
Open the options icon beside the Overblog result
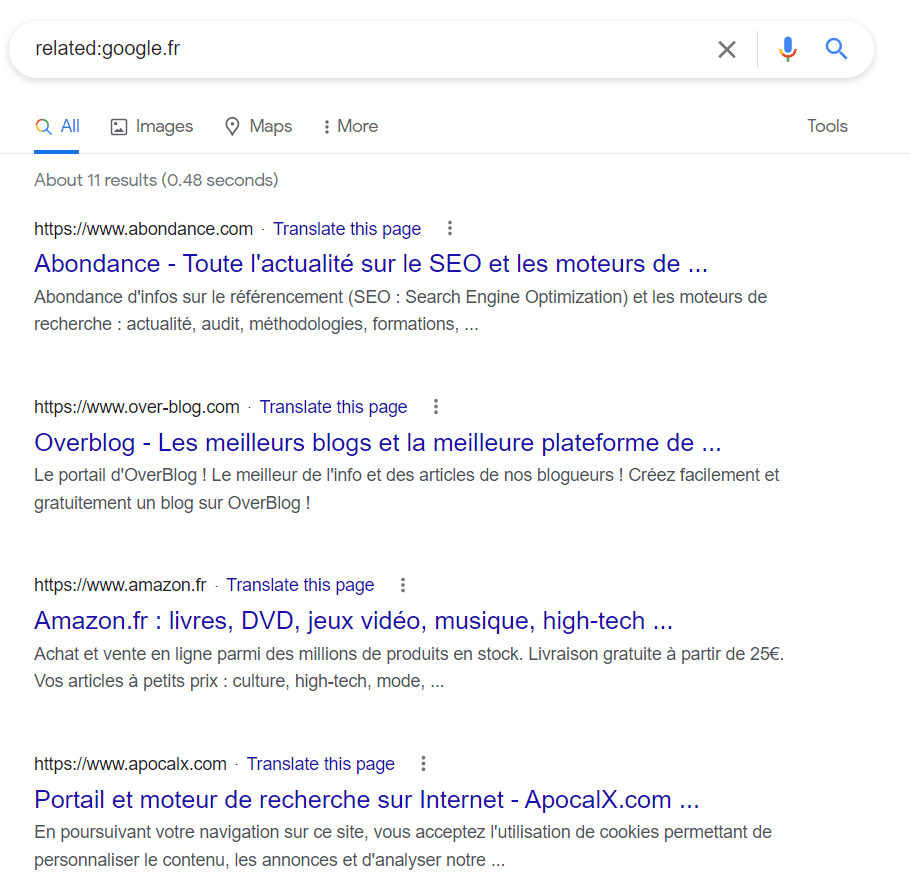(436, 406)
